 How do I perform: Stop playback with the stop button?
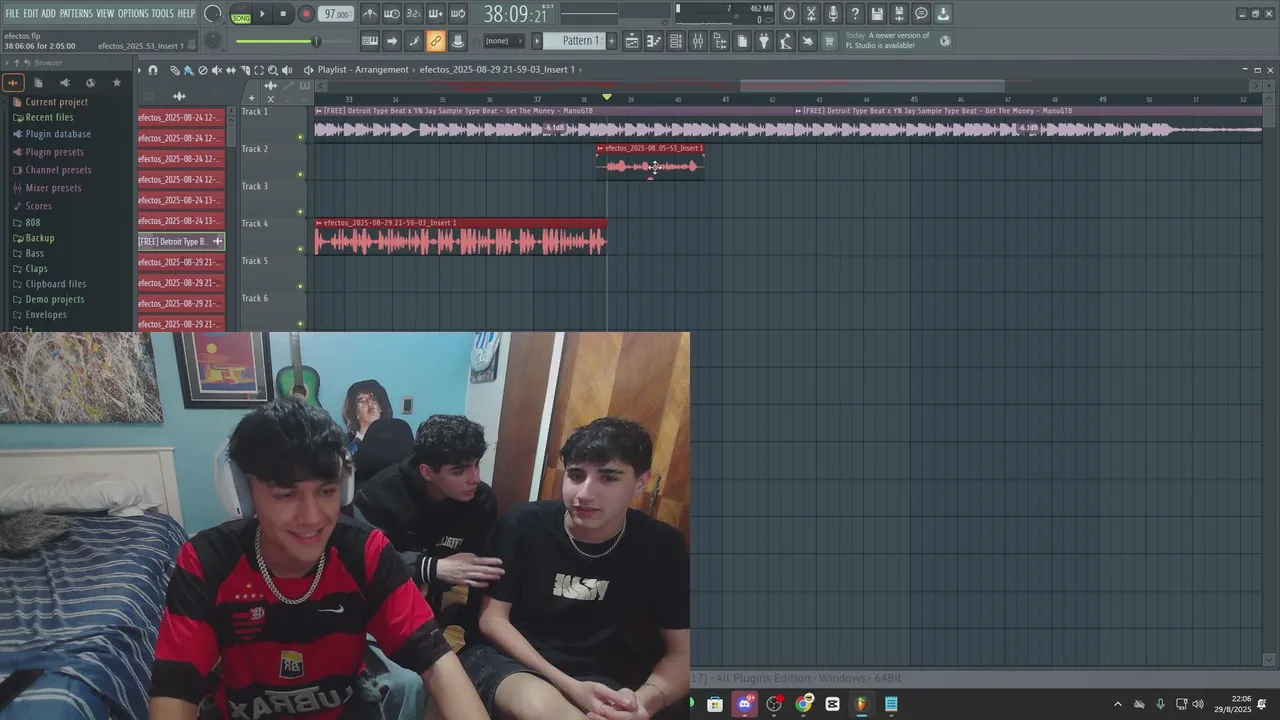pos(283,14)
